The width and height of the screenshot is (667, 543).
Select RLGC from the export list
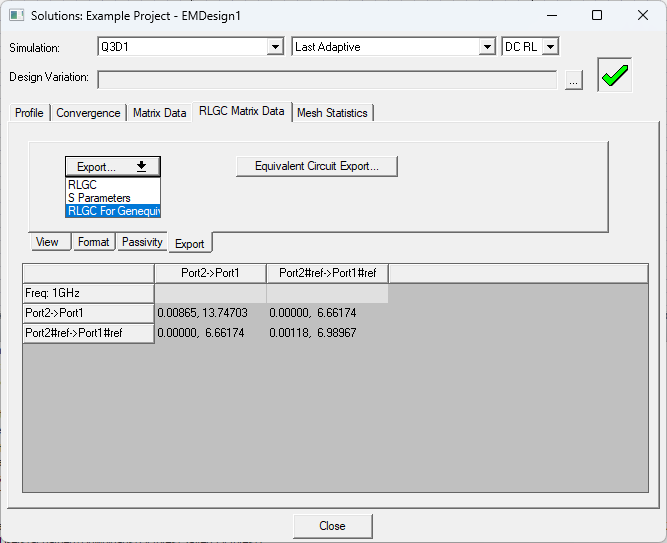click(x=83, y=185)
